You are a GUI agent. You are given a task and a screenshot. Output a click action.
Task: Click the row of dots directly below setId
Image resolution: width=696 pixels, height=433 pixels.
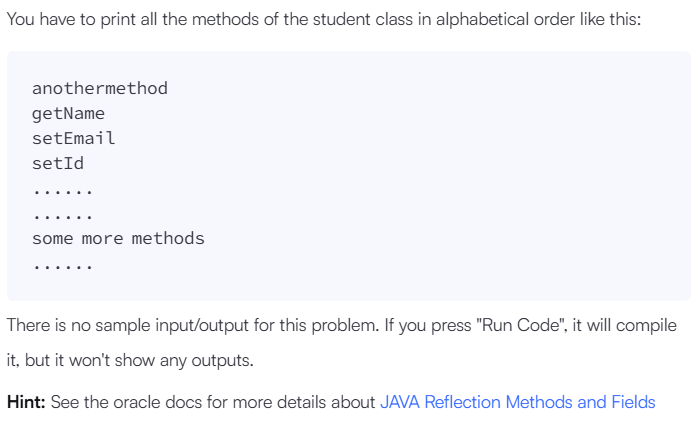[x=62, y=188]
